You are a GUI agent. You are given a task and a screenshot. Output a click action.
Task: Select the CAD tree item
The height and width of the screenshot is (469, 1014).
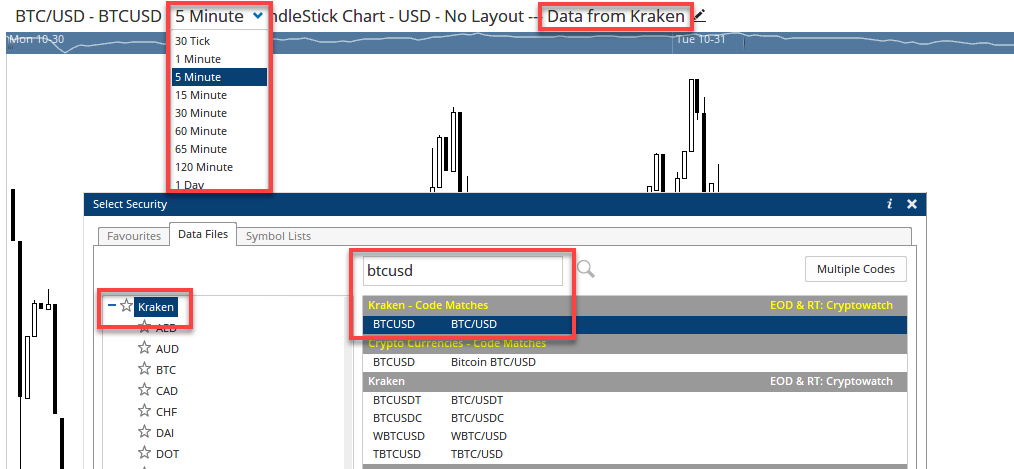tap(167, 391)
